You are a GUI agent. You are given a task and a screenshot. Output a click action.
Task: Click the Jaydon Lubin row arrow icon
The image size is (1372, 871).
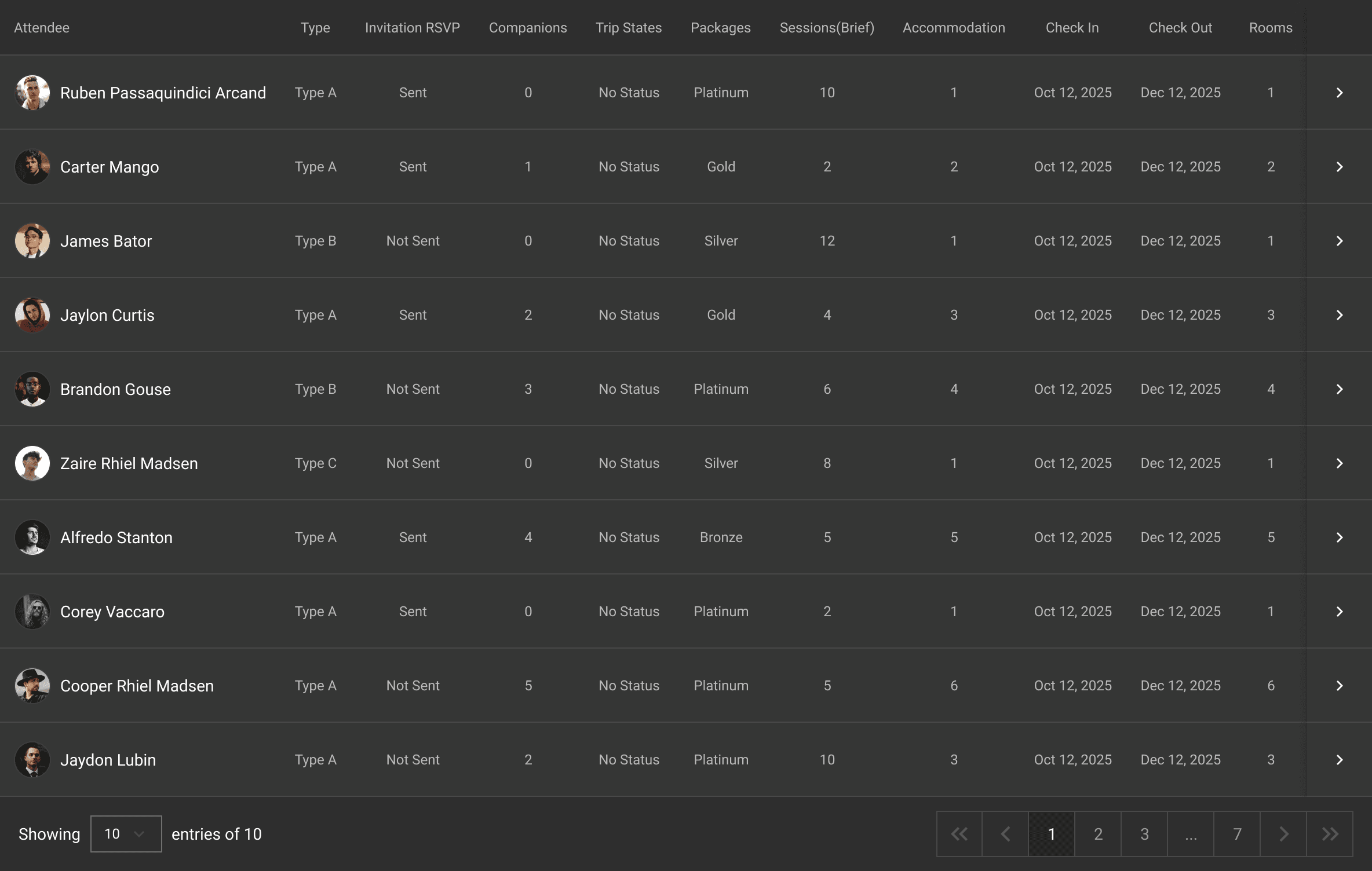click(1339, 760)
